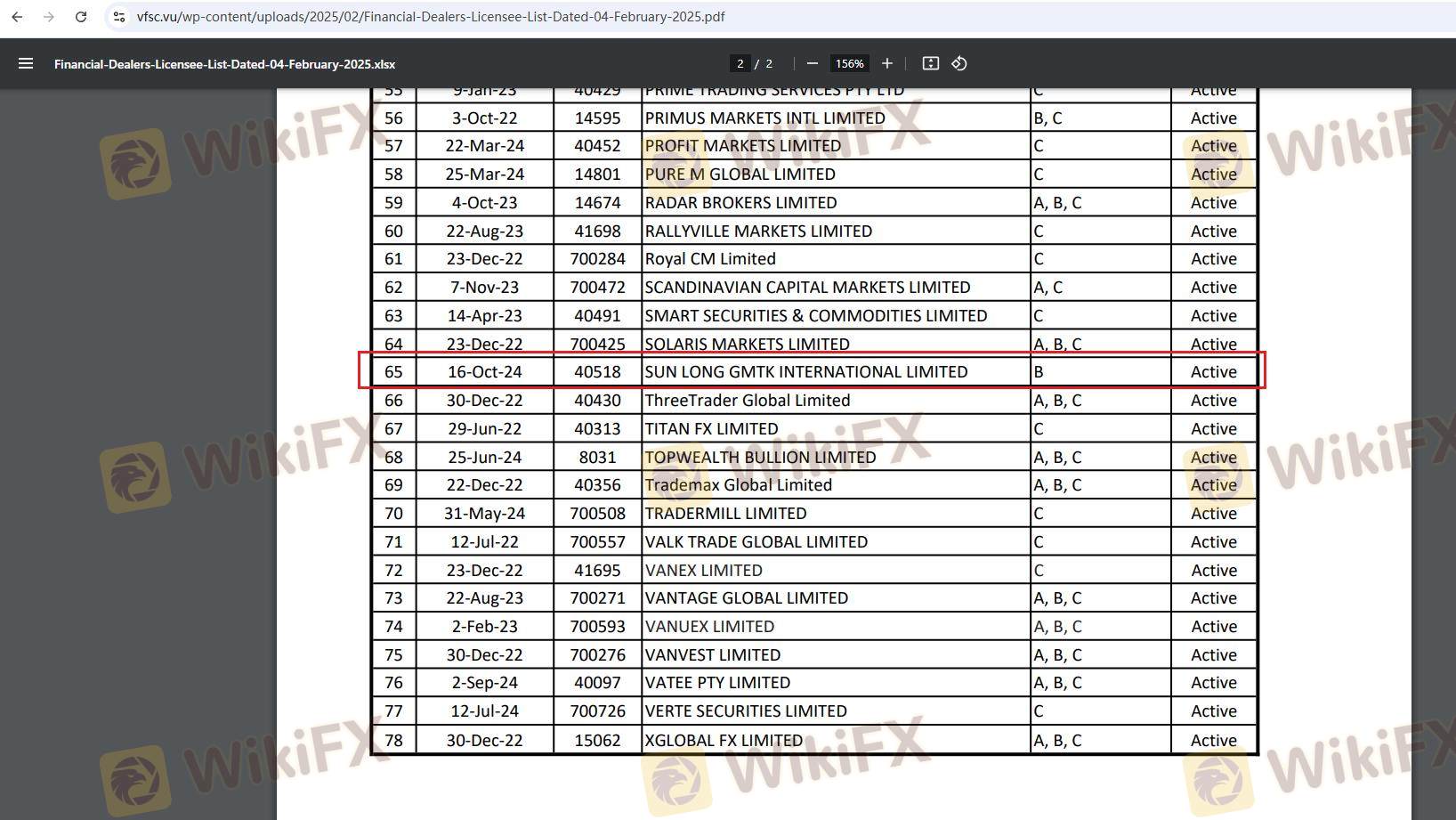Rotate PDF counterclockwise

[x=959, y=63]
